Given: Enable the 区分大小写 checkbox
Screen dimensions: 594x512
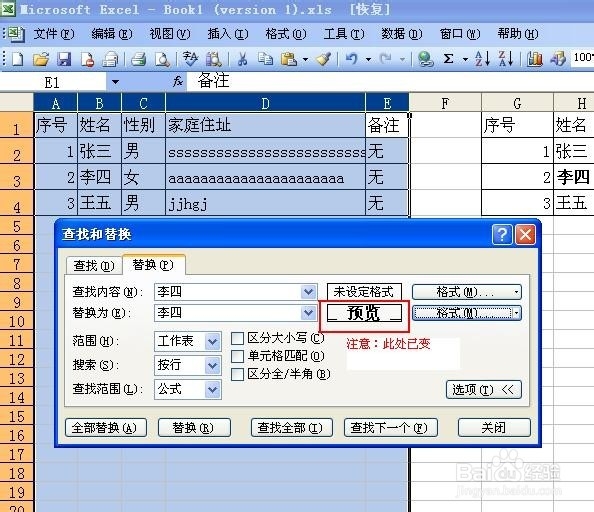Looking at the screenshot, I should click(237, 338).
